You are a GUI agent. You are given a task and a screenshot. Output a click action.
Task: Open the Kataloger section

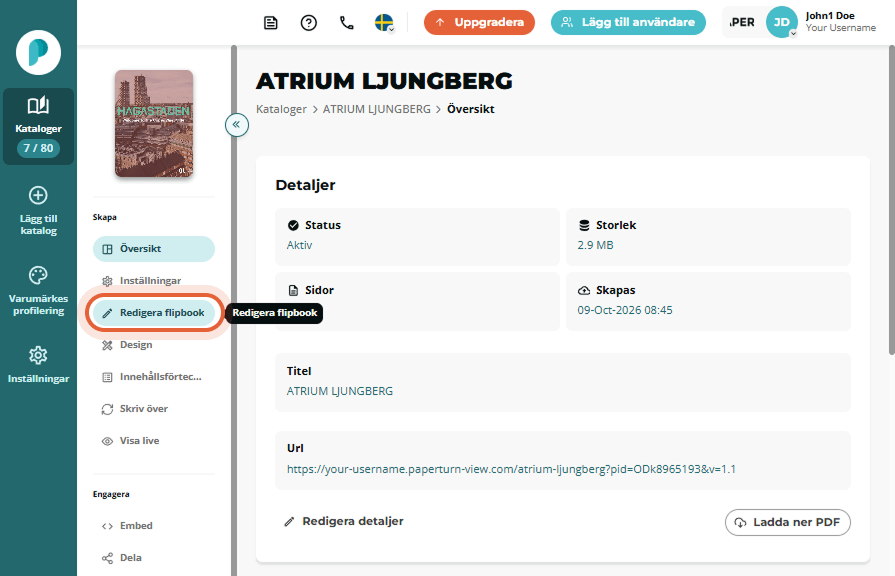38,126
